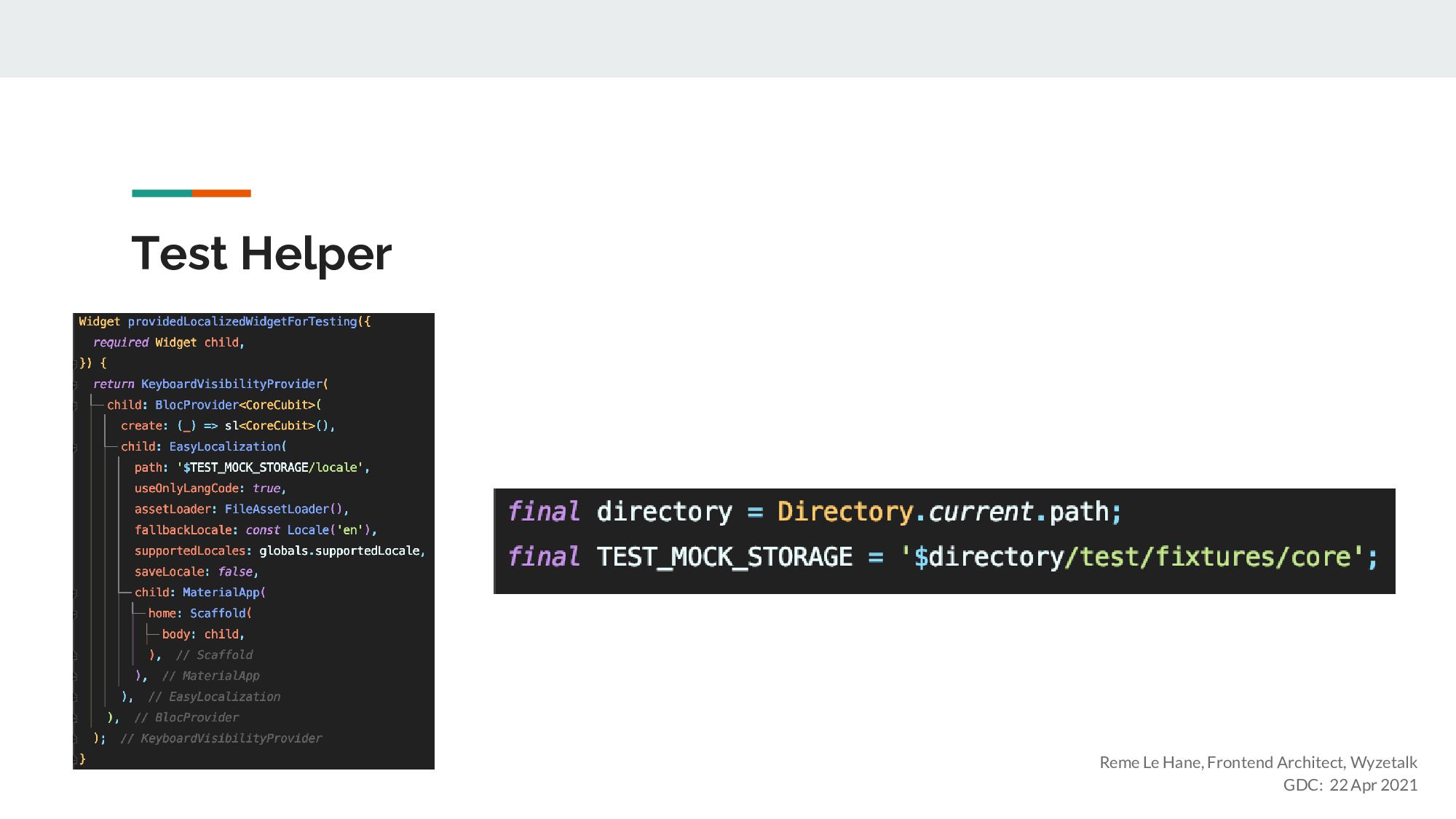Viewport: 1456px width, 819px height.
Task: Click the 'Test Helper' slide title
Action: [x=261, y=253]
